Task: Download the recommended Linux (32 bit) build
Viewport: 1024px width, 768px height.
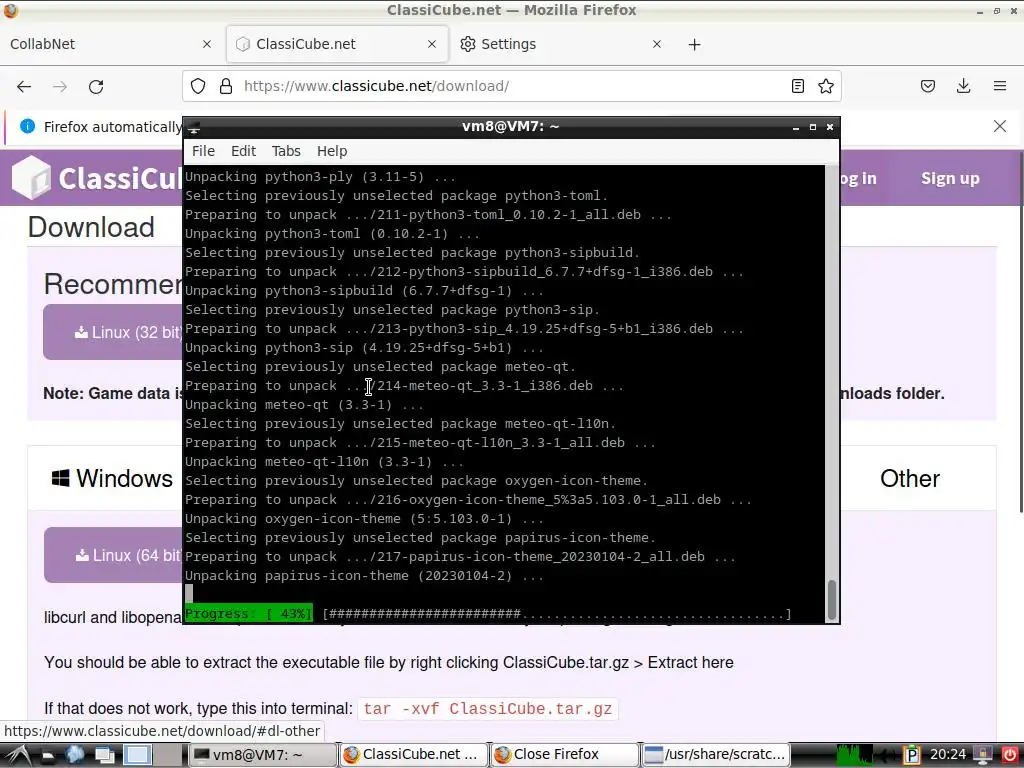Action: pos(112,332)
